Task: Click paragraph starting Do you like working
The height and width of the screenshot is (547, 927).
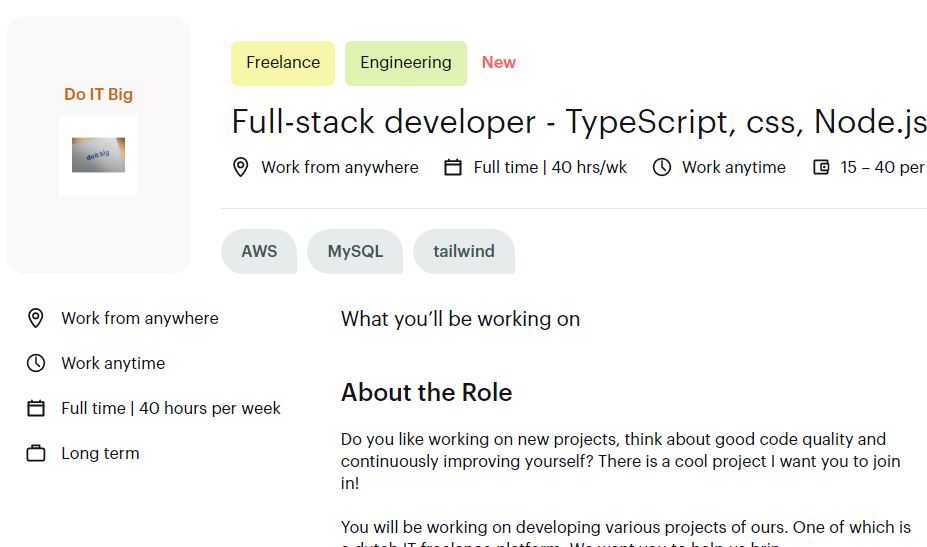Action: (x=620, y=461)
